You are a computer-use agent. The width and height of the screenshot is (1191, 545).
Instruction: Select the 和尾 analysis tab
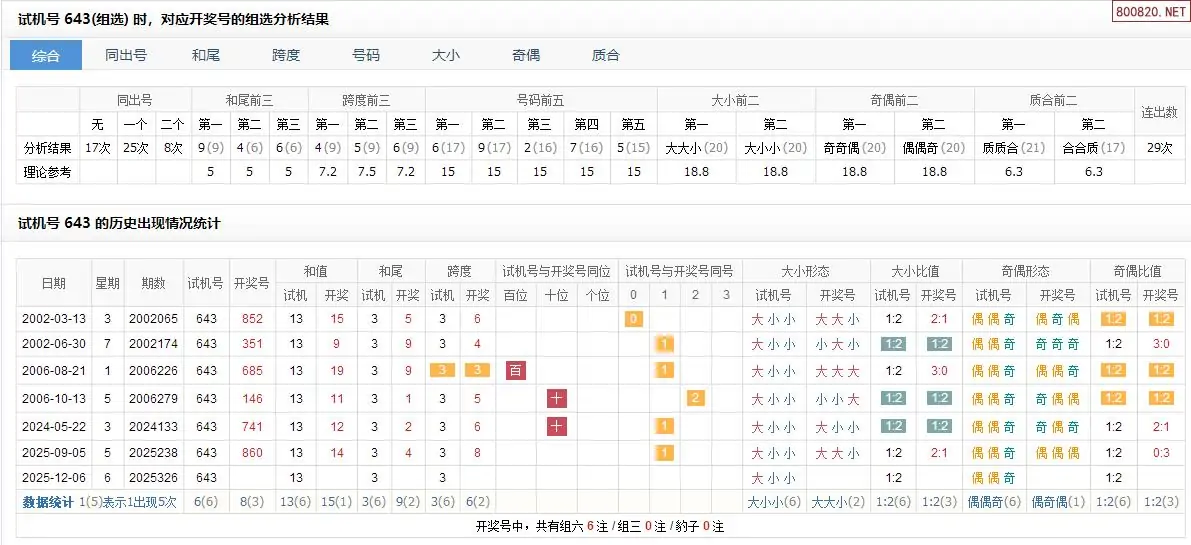(x=206, y=55)
